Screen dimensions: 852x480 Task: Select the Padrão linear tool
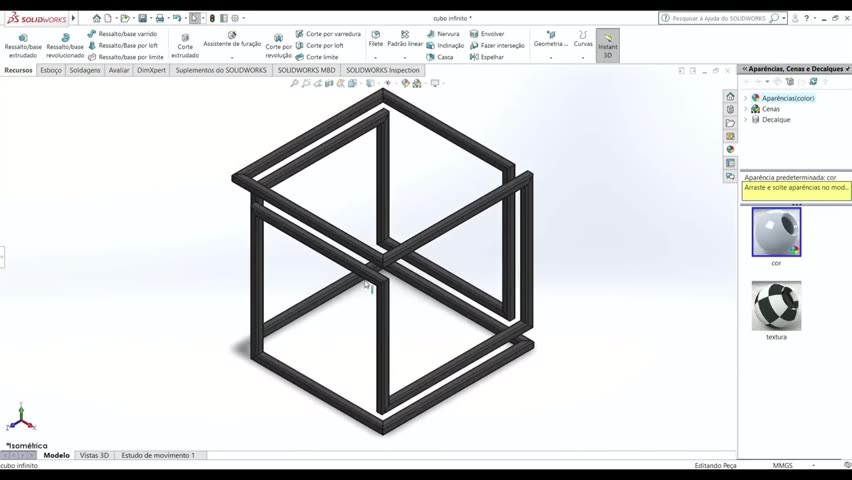(405, 34)
